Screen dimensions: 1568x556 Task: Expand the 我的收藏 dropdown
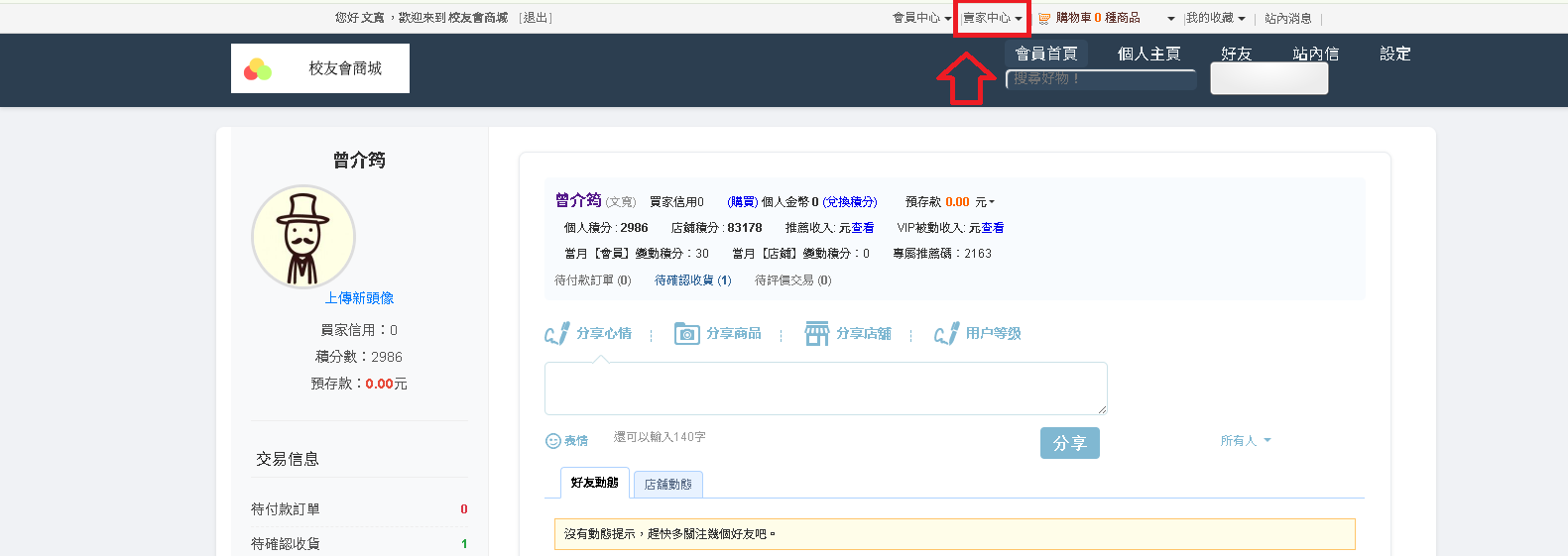point(1216,18)
